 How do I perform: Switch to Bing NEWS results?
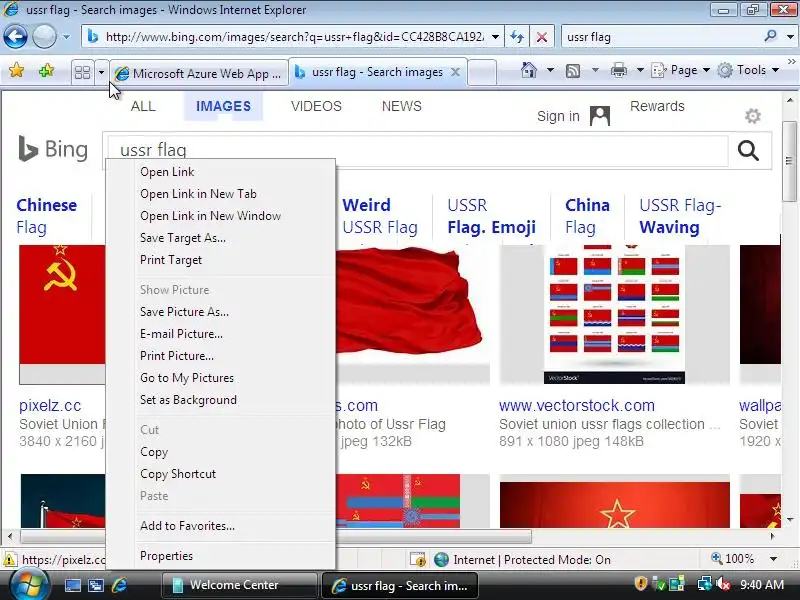point(402,106)
